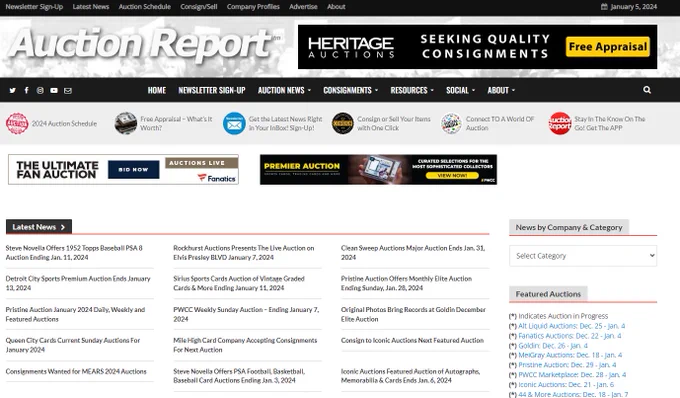Open Newsletter Sign-Up in main navigation

[212, 90]
